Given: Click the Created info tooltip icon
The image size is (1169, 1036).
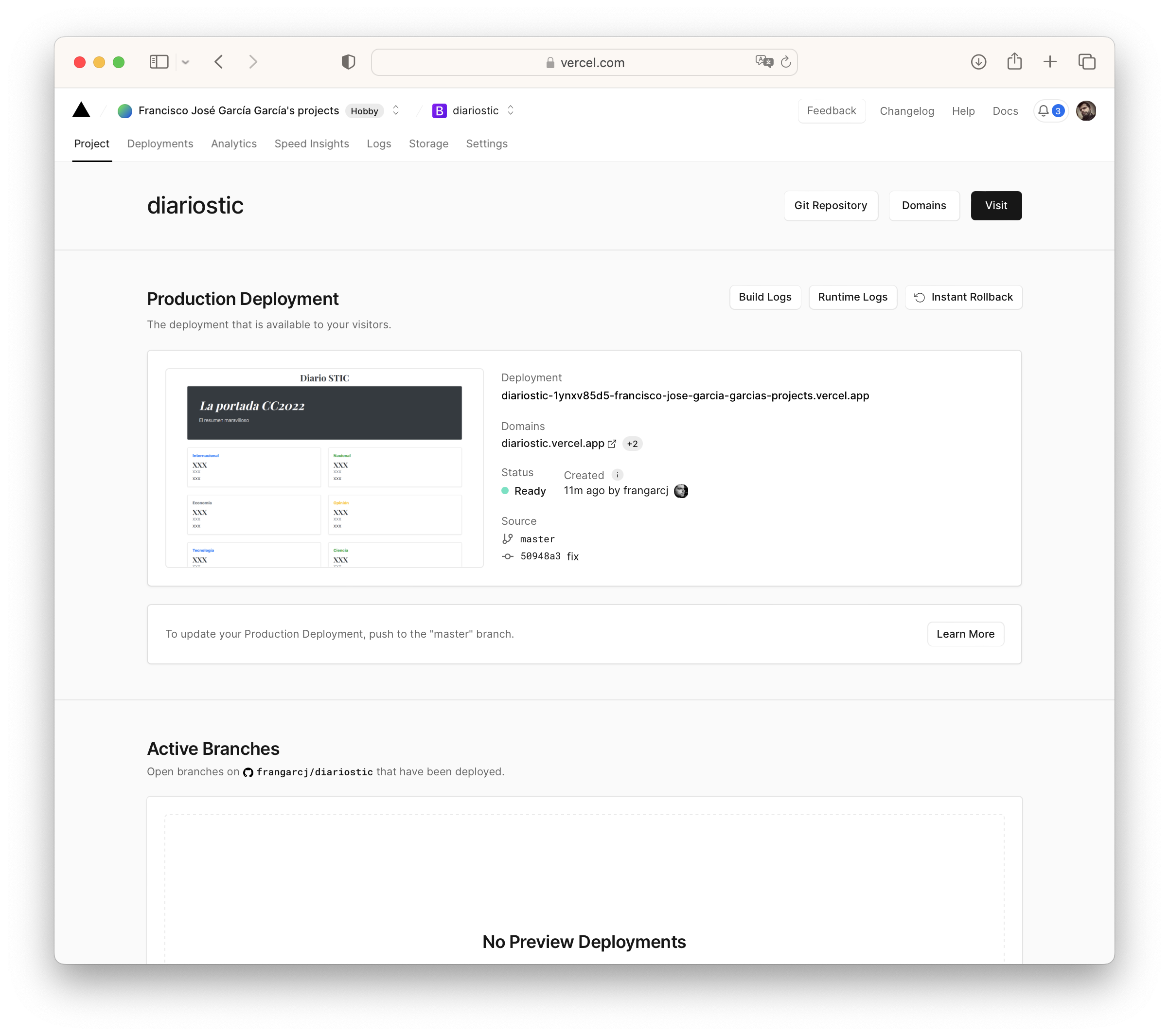Looking at the screenshot, I should [616, 475].
